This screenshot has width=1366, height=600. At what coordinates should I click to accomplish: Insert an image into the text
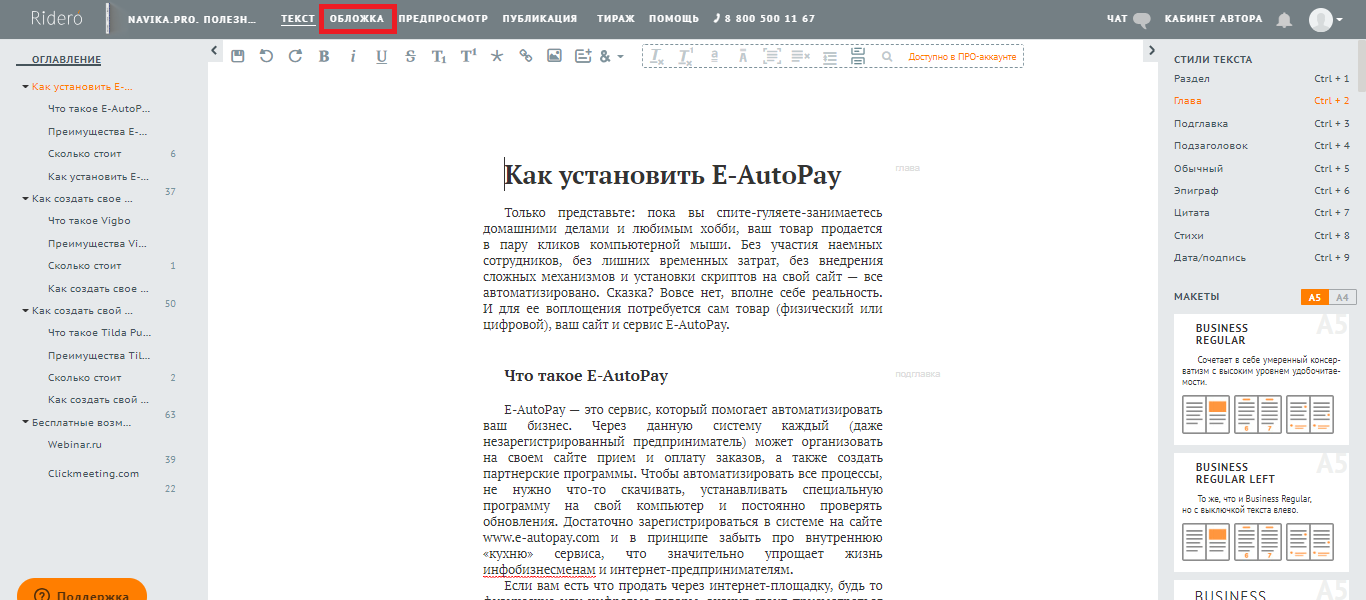pyautogui.click(x=554, y=56)
